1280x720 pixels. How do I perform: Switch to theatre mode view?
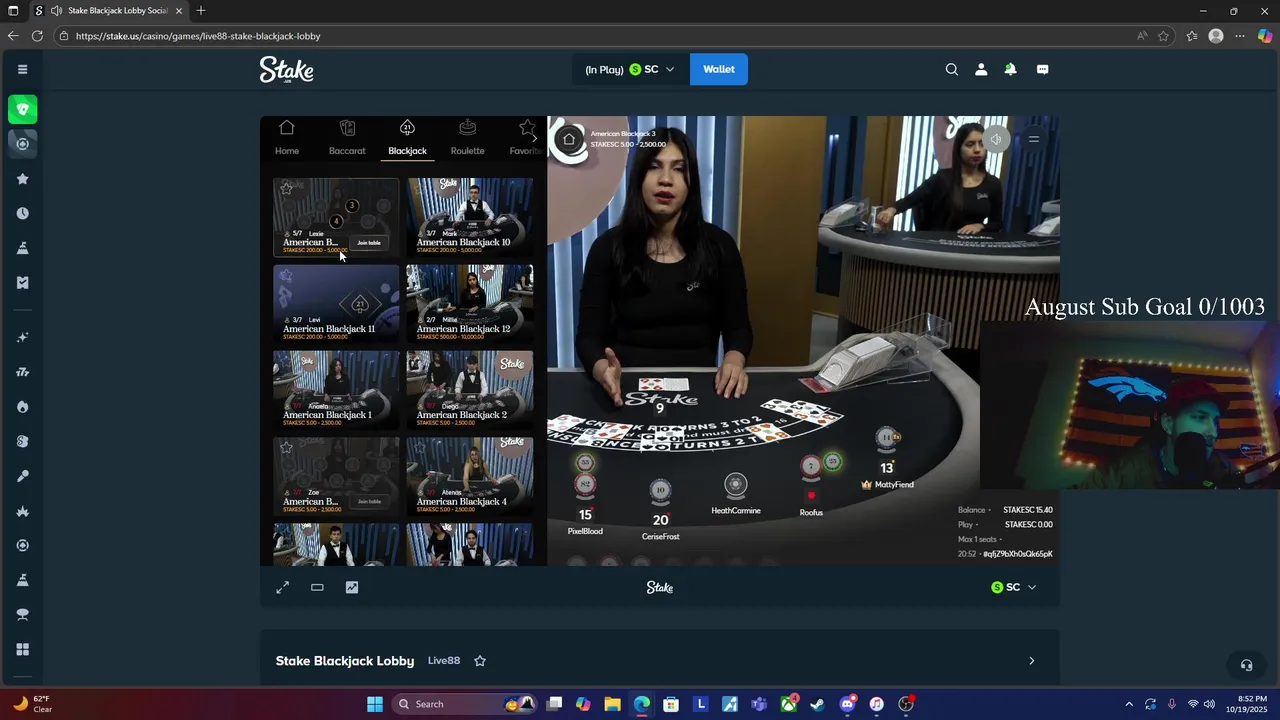317,587
